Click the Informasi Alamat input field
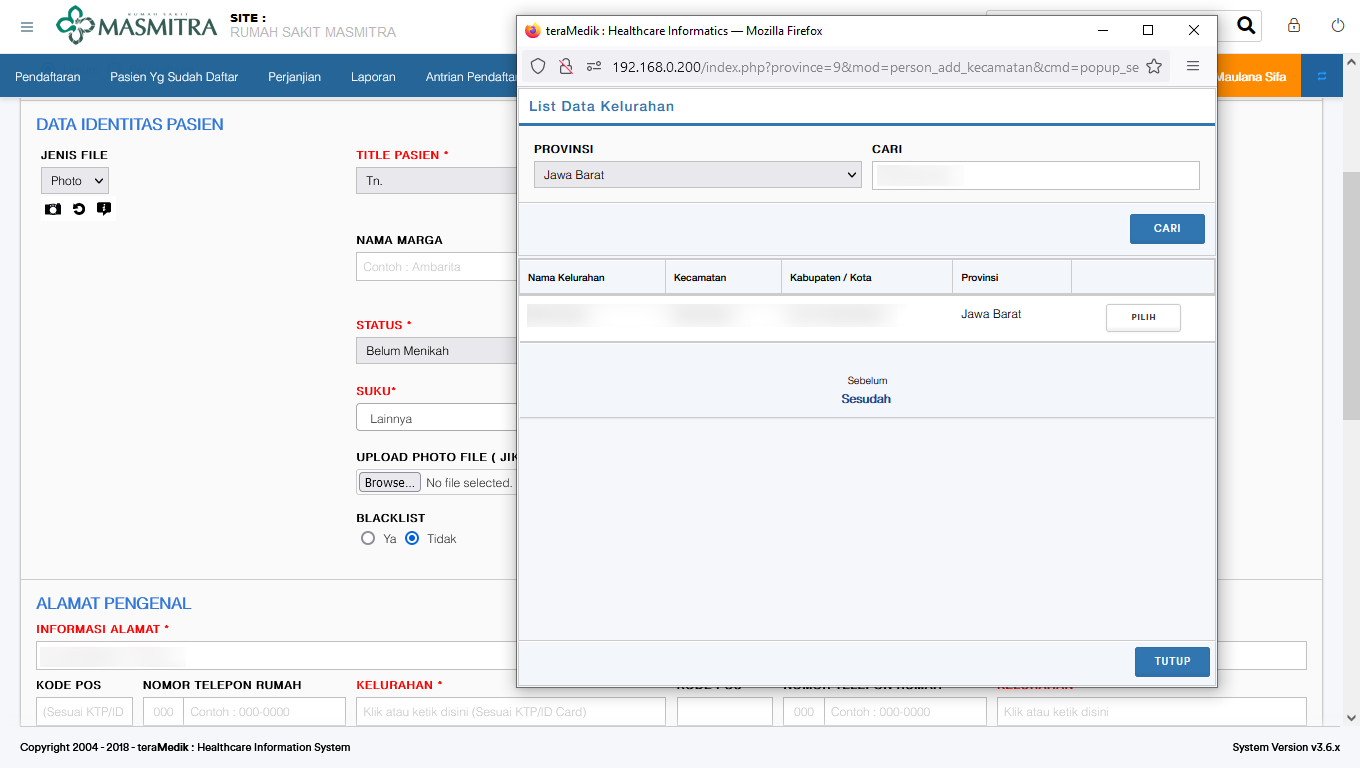Screen dimensions: 1360x768 tap(276, 656)
